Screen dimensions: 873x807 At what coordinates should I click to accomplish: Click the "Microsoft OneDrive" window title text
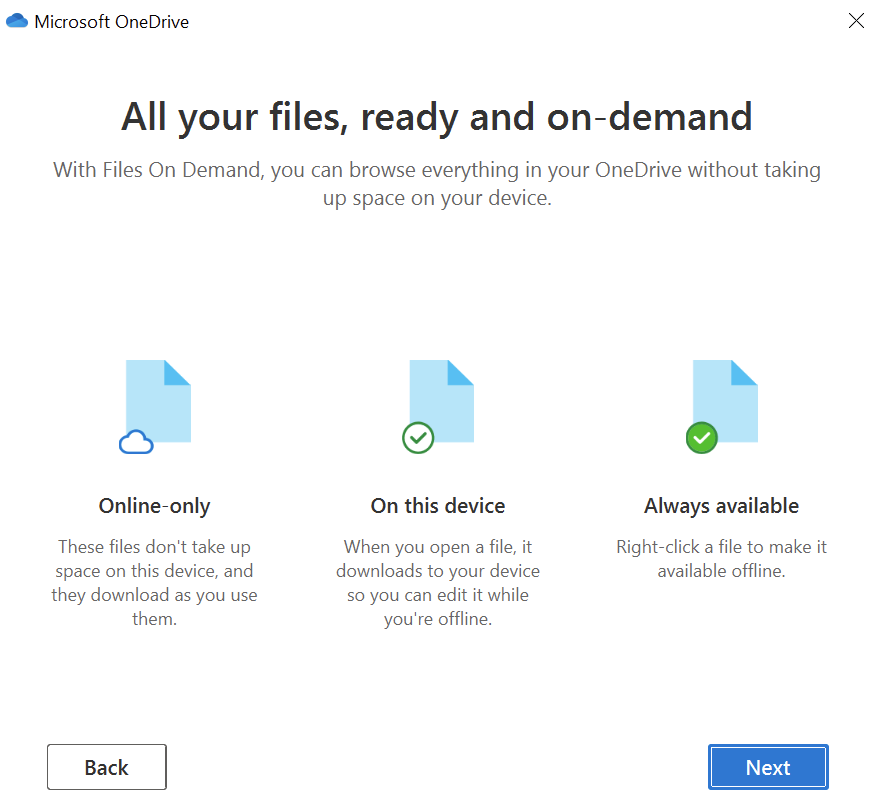point(111,21)
